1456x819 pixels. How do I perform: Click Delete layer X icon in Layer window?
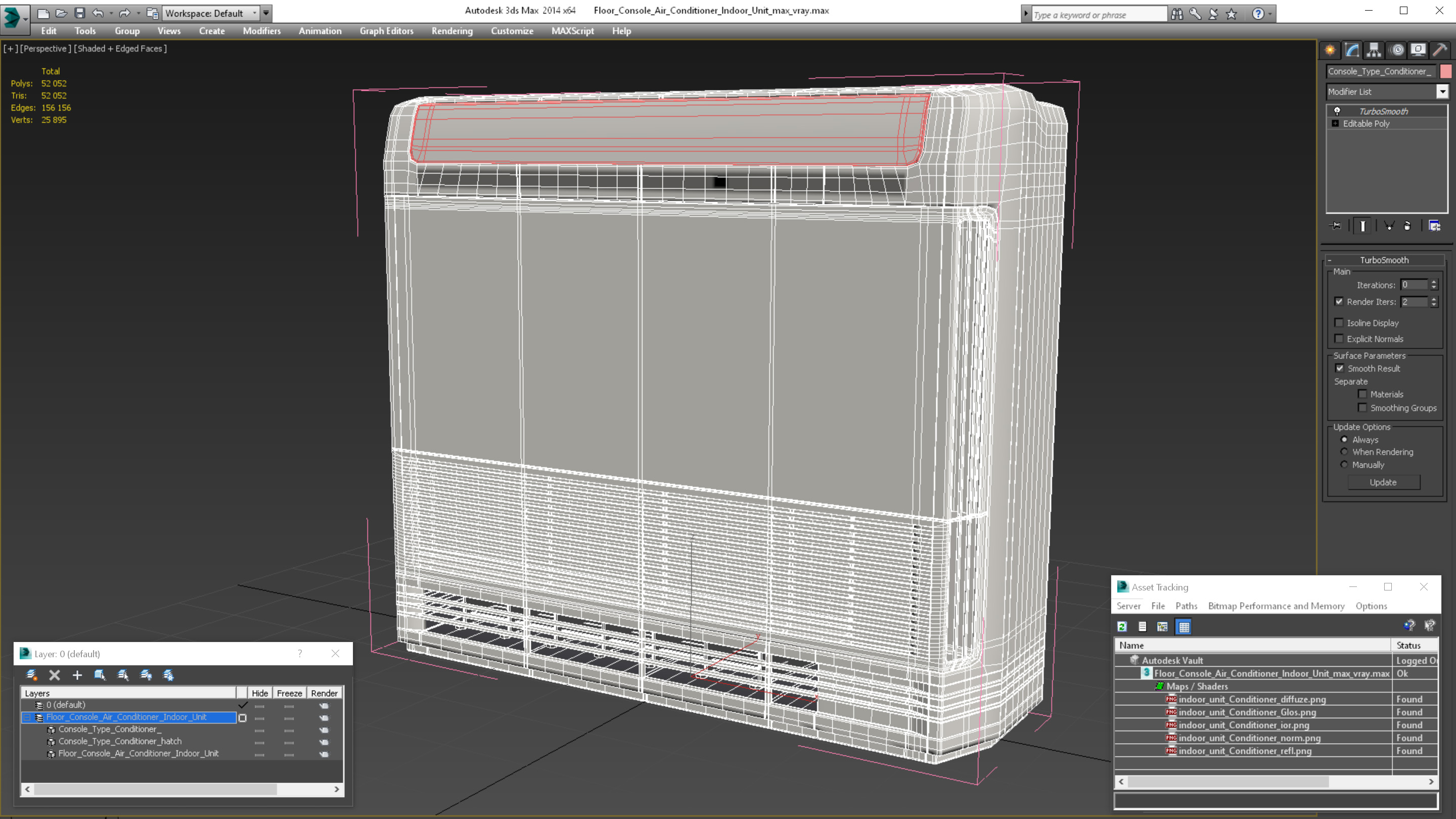[x=54, y=675]
